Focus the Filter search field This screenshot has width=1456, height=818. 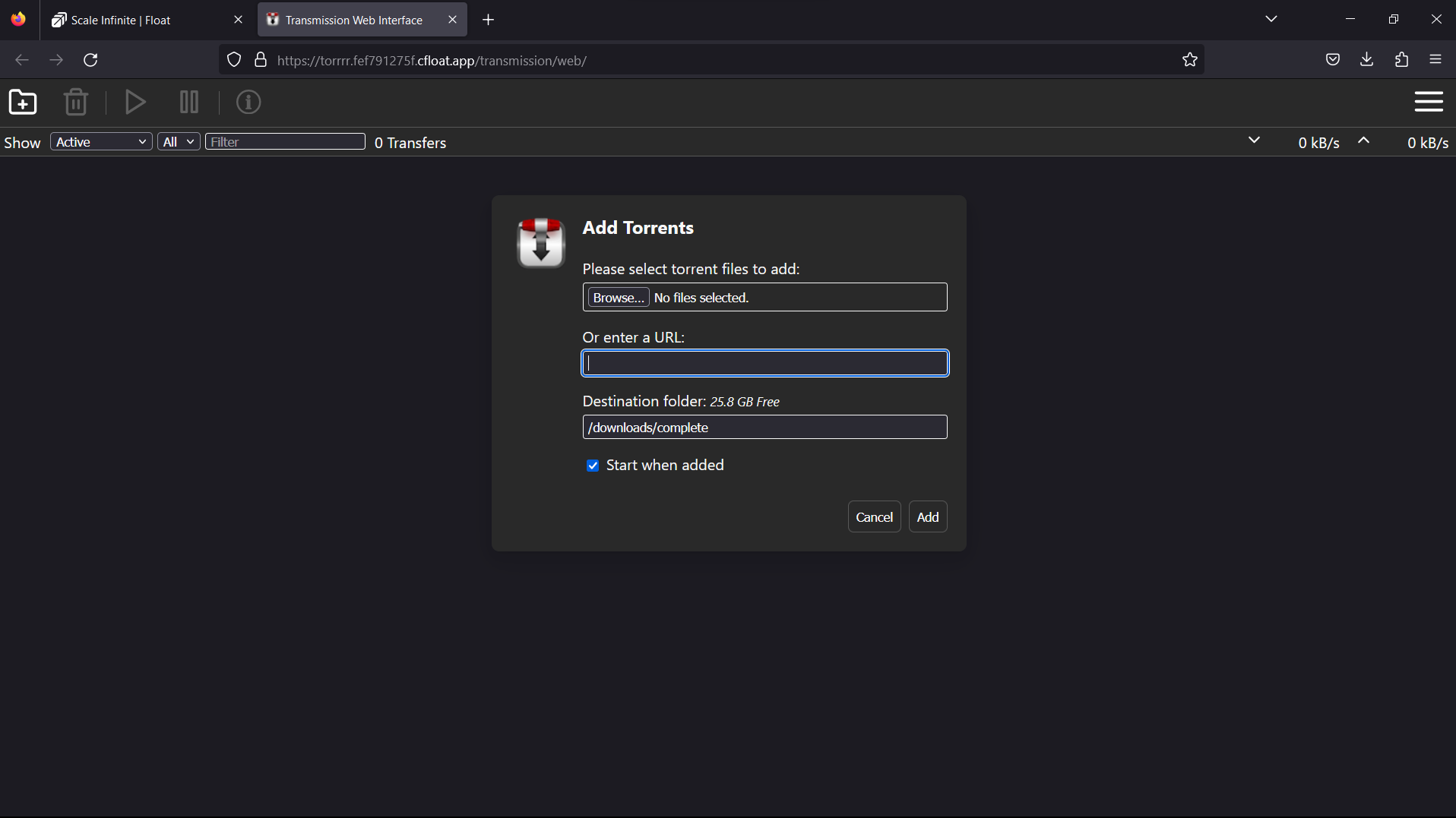(x=285, y=141)
